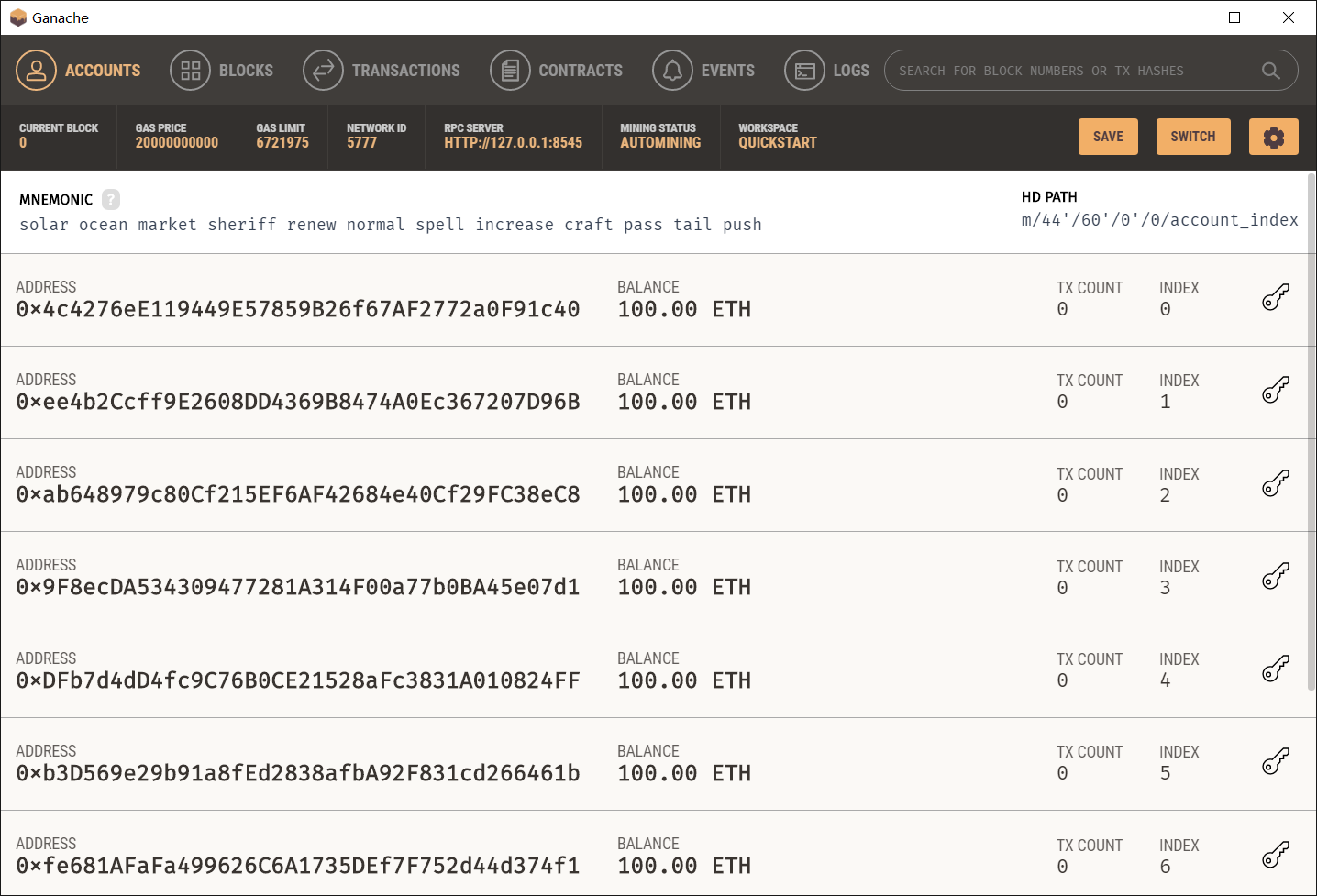Select address 0x9F8ecDA534309477281A314F00a77b0BA45e07d1
The height and width of the screenshot is (896, 1317).
pos(298,587)
